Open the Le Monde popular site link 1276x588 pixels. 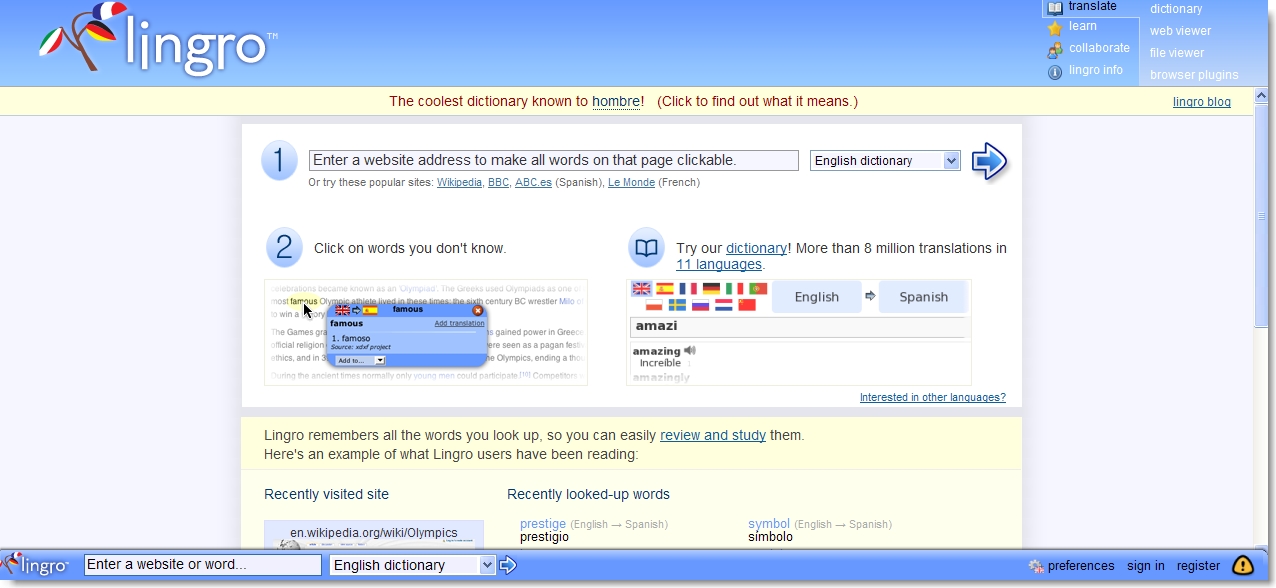[631, 183]
